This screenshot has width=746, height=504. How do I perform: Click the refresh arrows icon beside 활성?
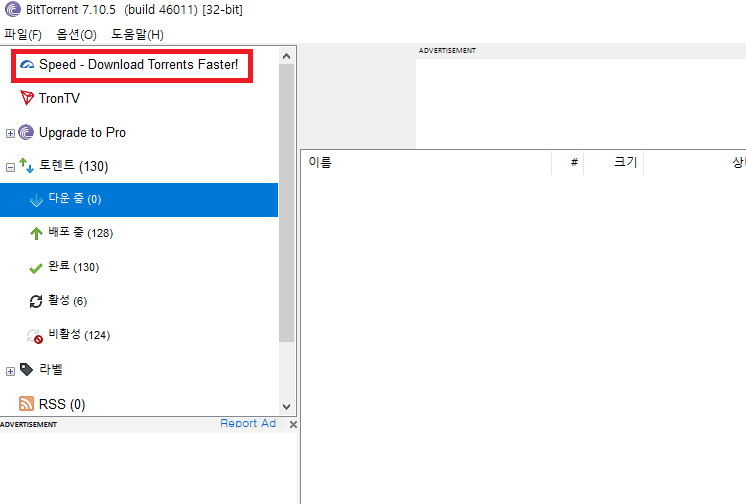36,301
